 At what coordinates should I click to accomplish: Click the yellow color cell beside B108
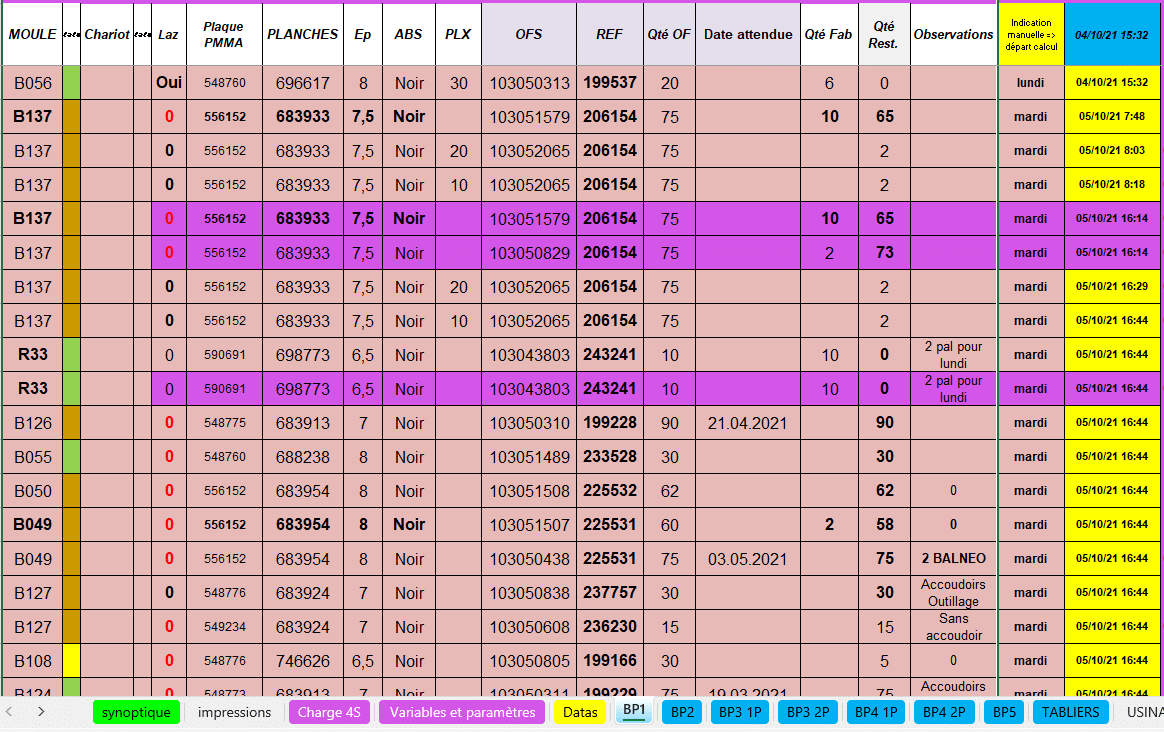click(71, 661)
